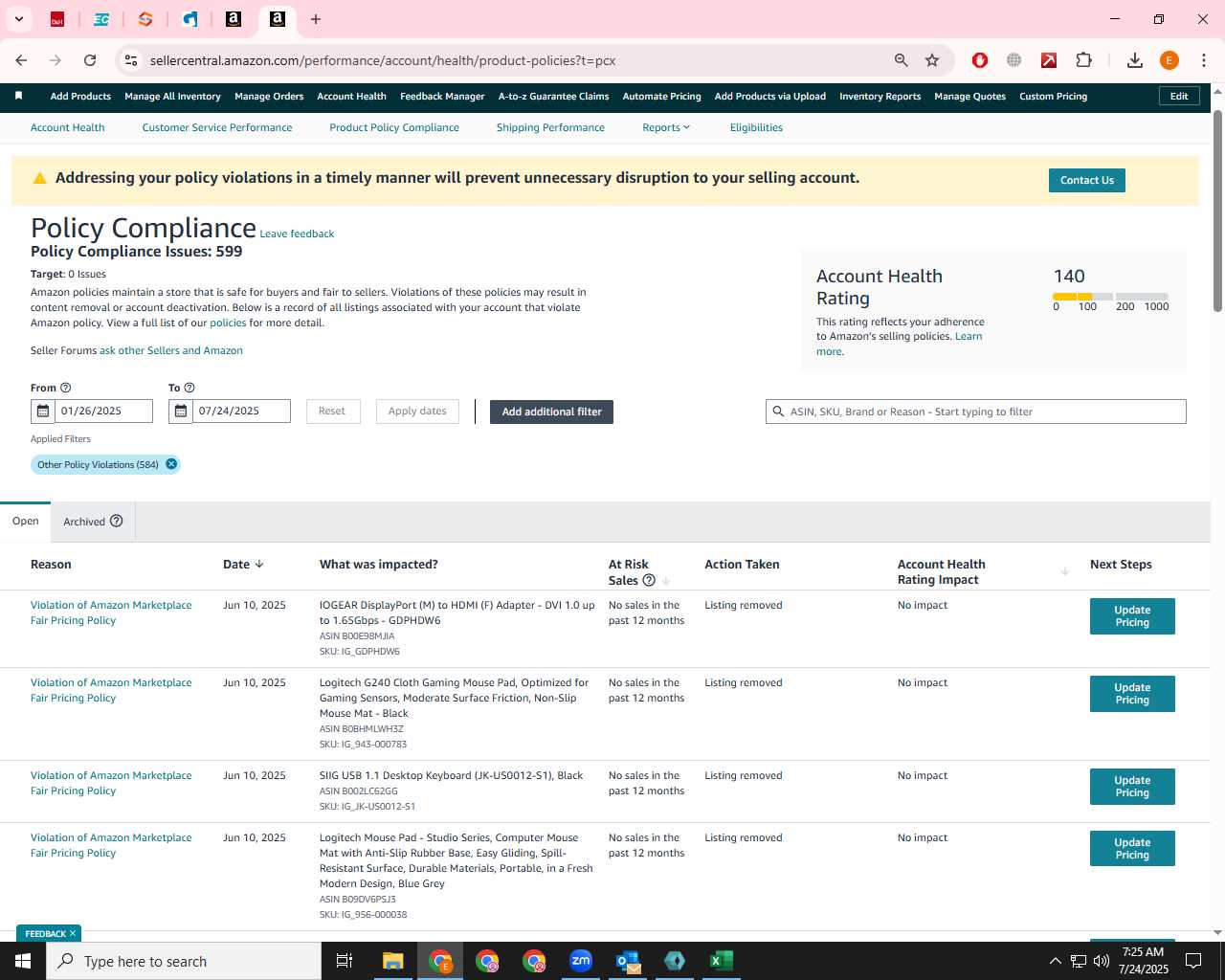
Task: Click Add additional filter button
Action: pos(551,412)
